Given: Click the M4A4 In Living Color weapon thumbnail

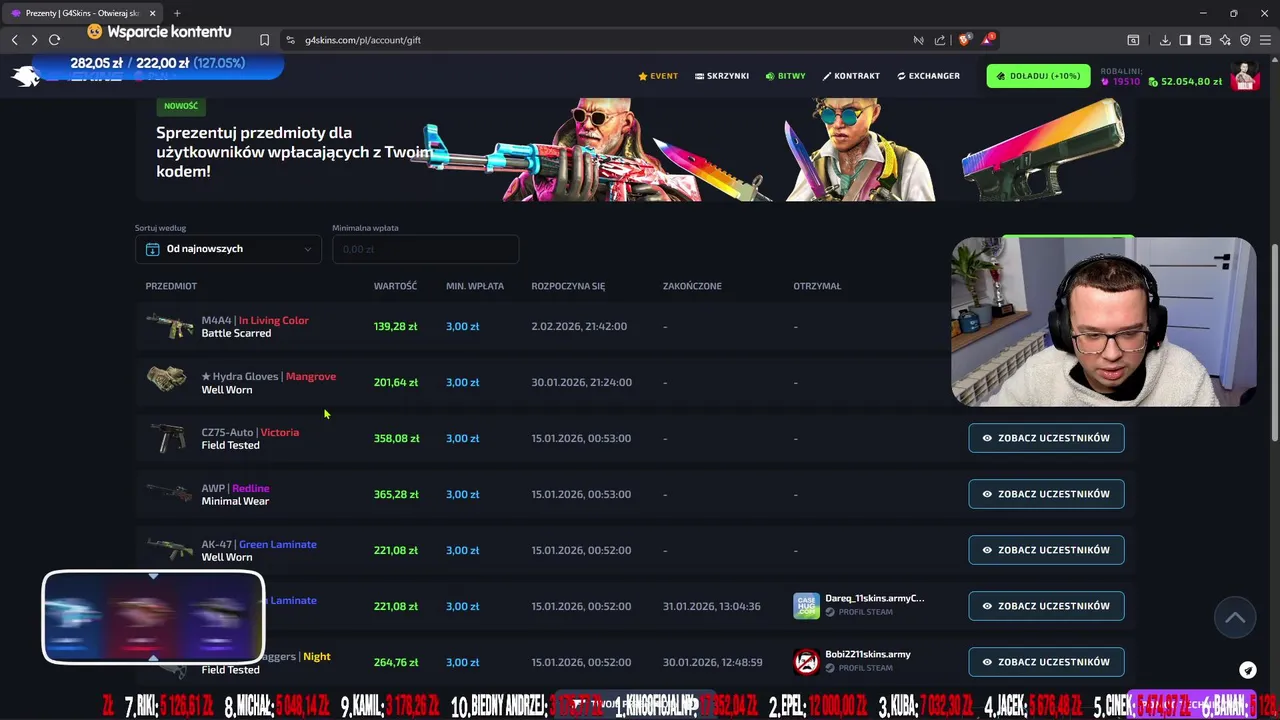Looking at the screenshot, I should tap(169, 326).
